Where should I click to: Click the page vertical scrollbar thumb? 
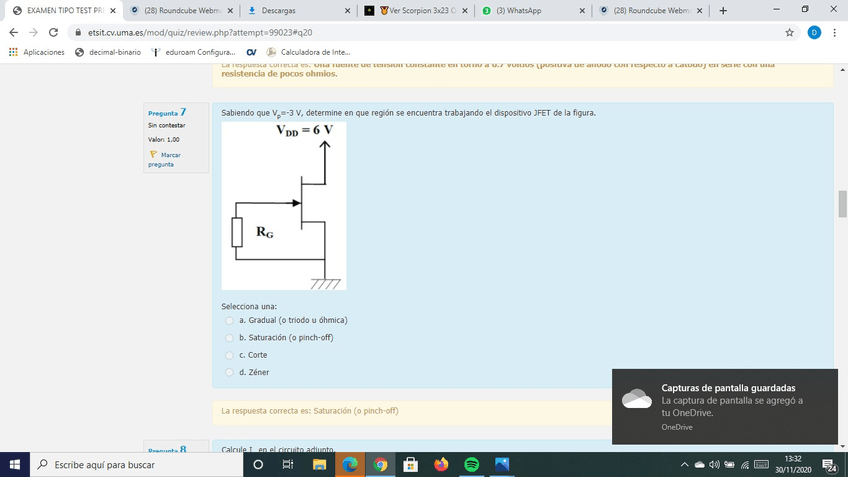(x=842, y=205)
